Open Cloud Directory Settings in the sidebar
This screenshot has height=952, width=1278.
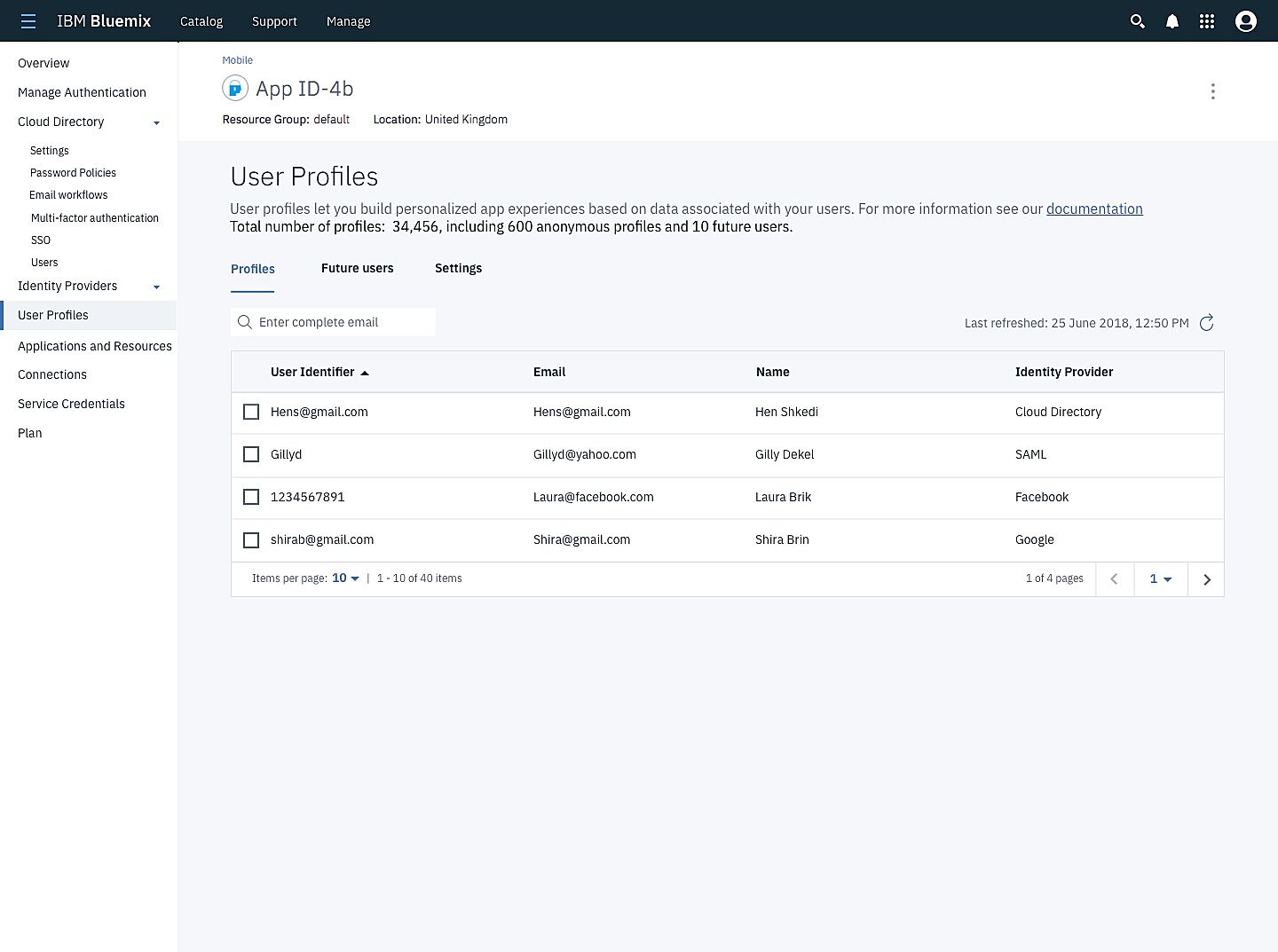50,151
